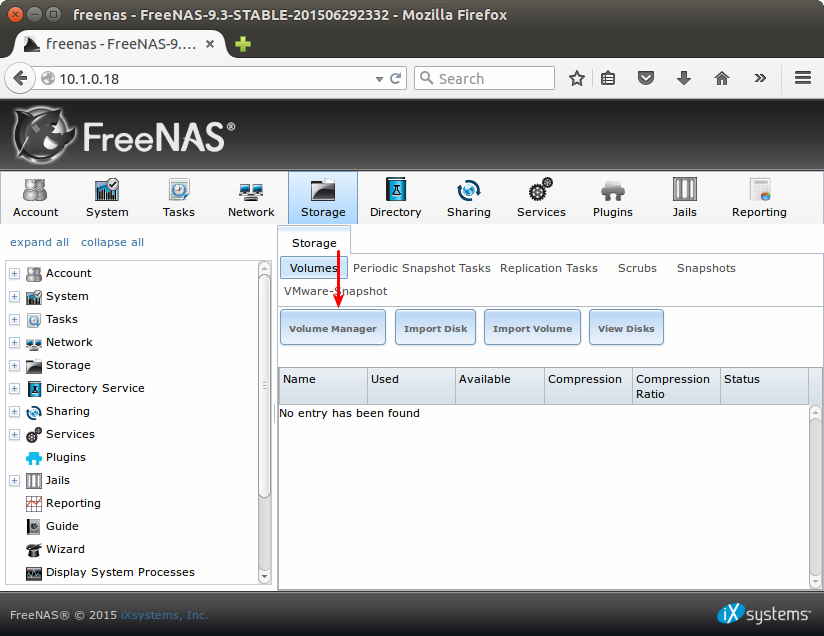Viewport: 824px width, 636px height.
Task: Open the System toolbar icon
Action: pos(107,198)
